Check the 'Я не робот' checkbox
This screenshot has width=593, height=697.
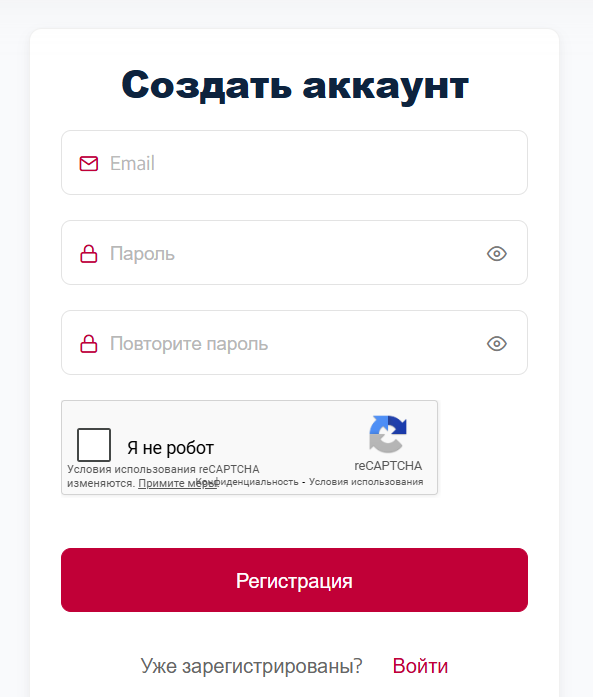tap(94, 445)
